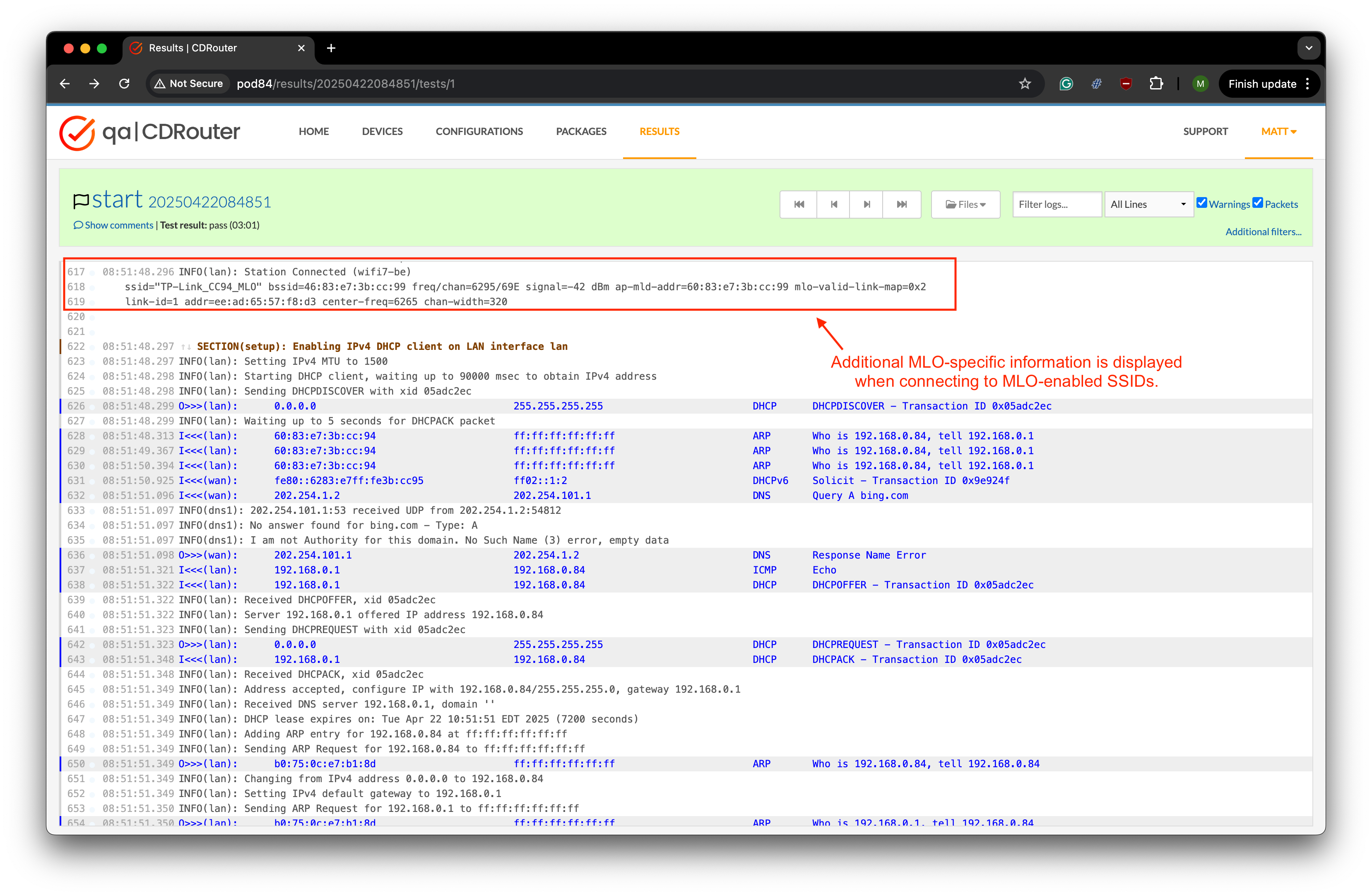
Task: Select the DHCPOFFER packet on line 638
Action: tap(686, 585)
